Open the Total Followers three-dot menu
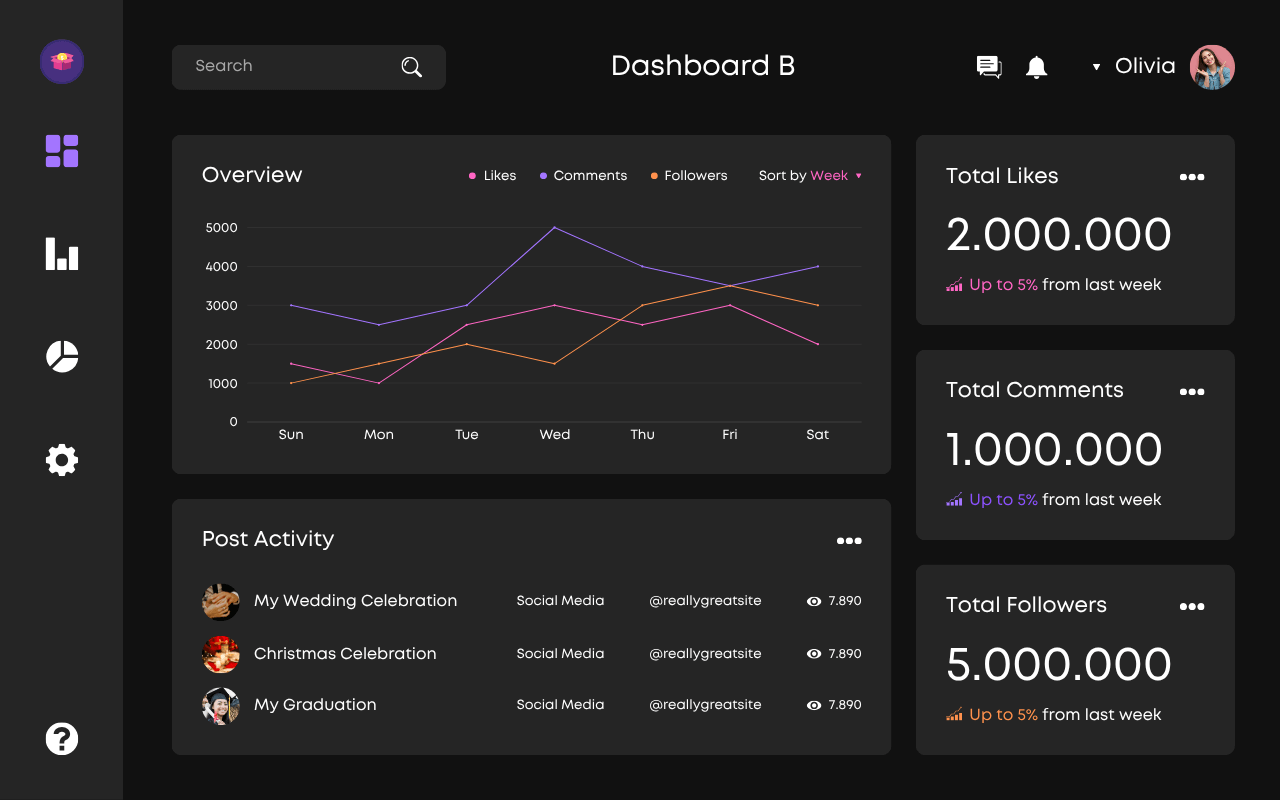This screenshot has height=800, width=1280. coord(1191,607)
